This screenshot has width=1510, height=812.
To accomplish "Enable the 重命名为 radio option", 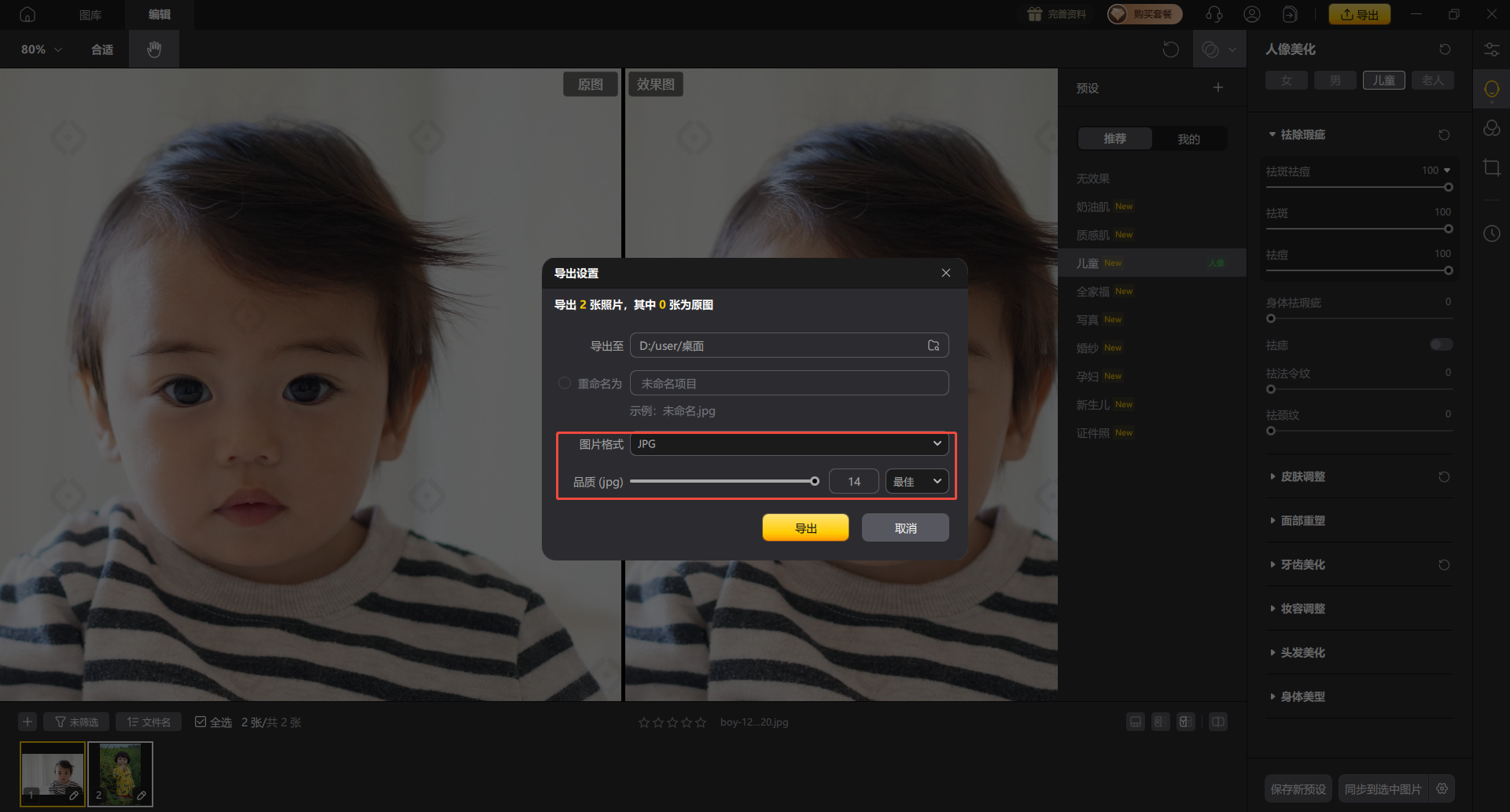I will click(x=564, y=384).
